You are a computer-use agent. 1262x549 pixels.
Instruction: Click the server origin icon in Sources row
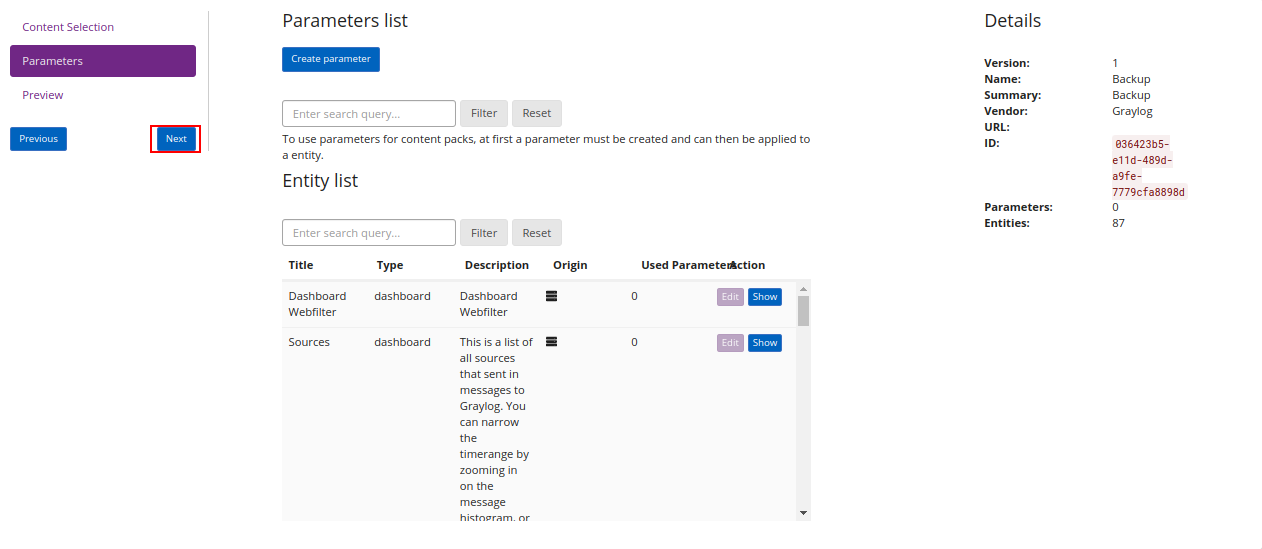(551, 342)
